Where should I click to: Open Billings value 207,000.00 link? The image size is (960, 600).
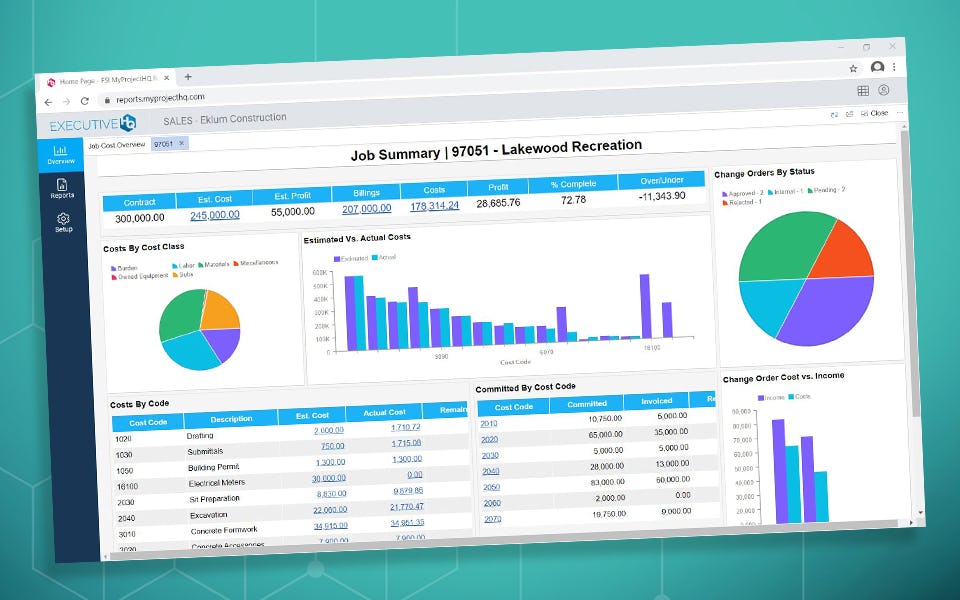[x=367, y=209]
